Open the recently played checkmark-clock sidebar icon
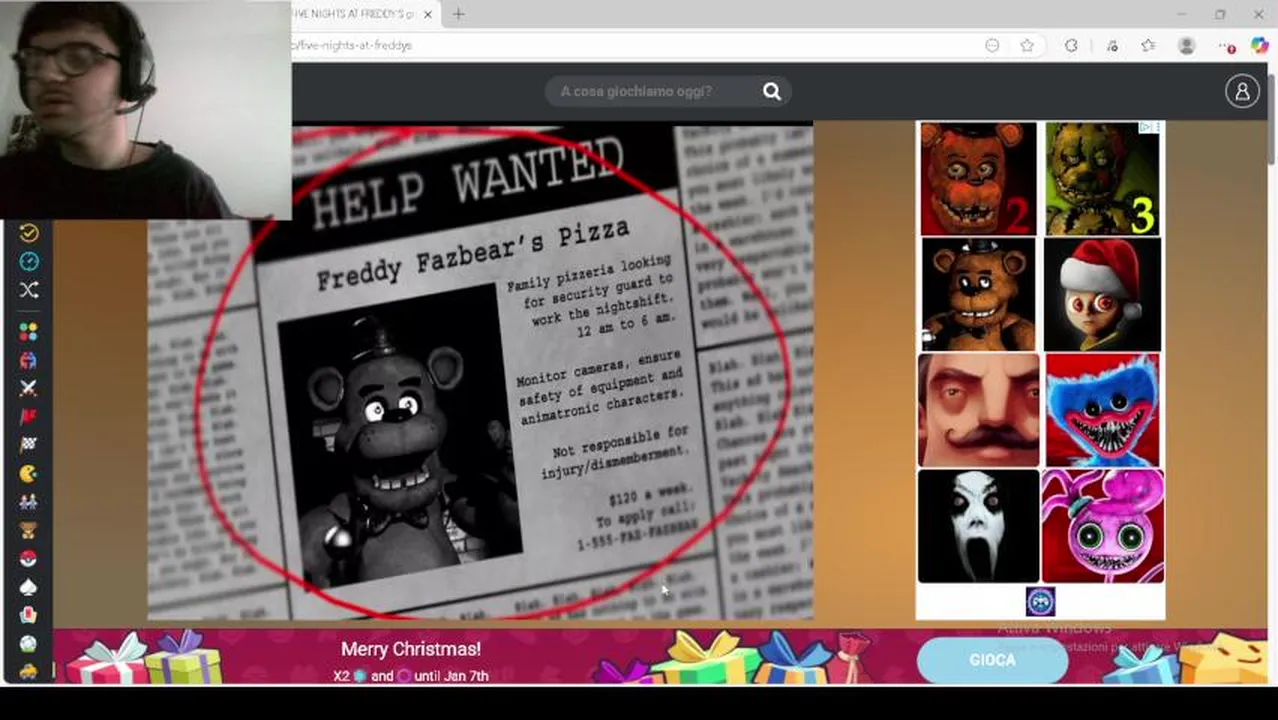 click(29, 233)
